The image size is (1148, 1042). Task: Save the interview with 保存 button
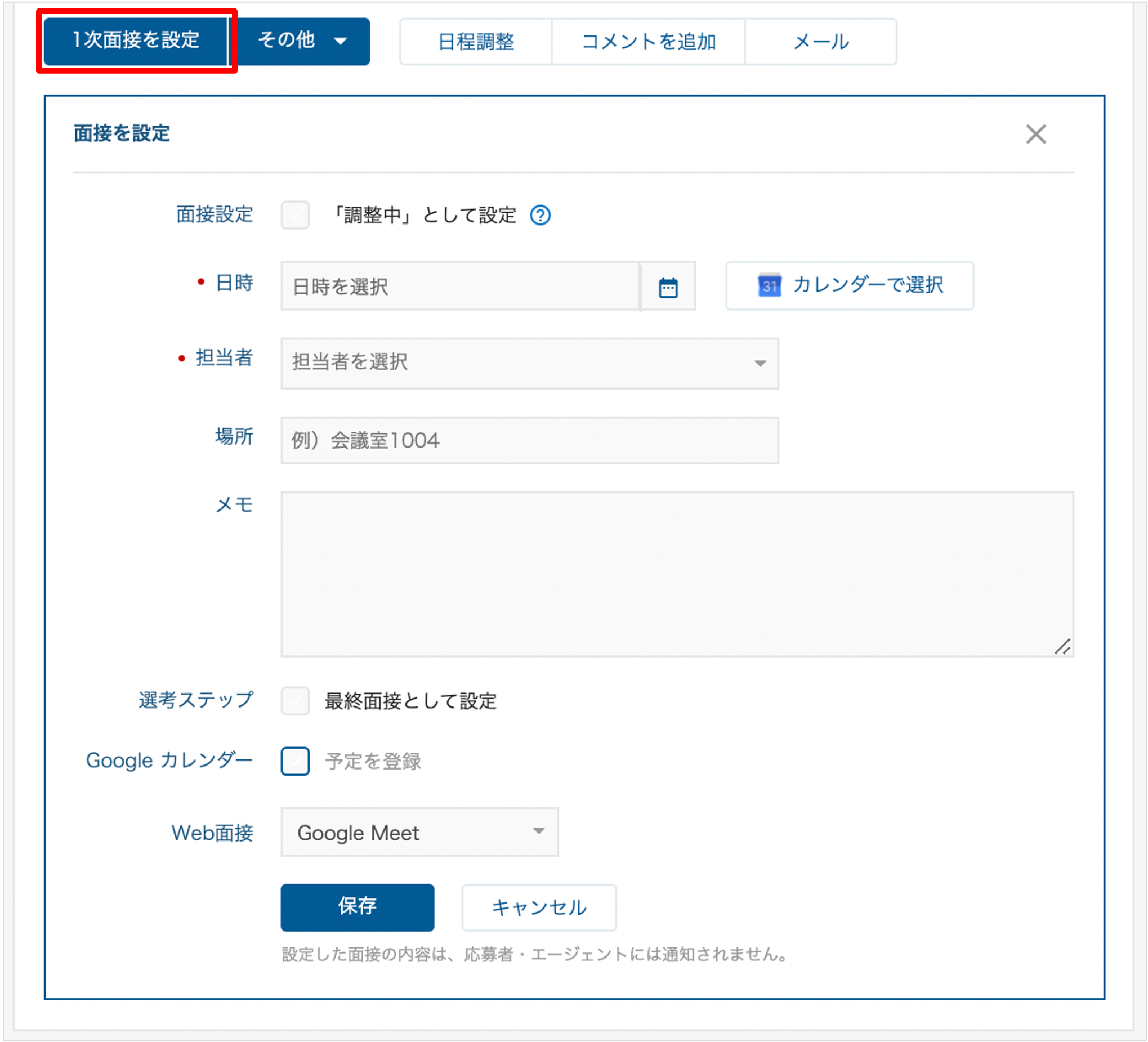358,907
